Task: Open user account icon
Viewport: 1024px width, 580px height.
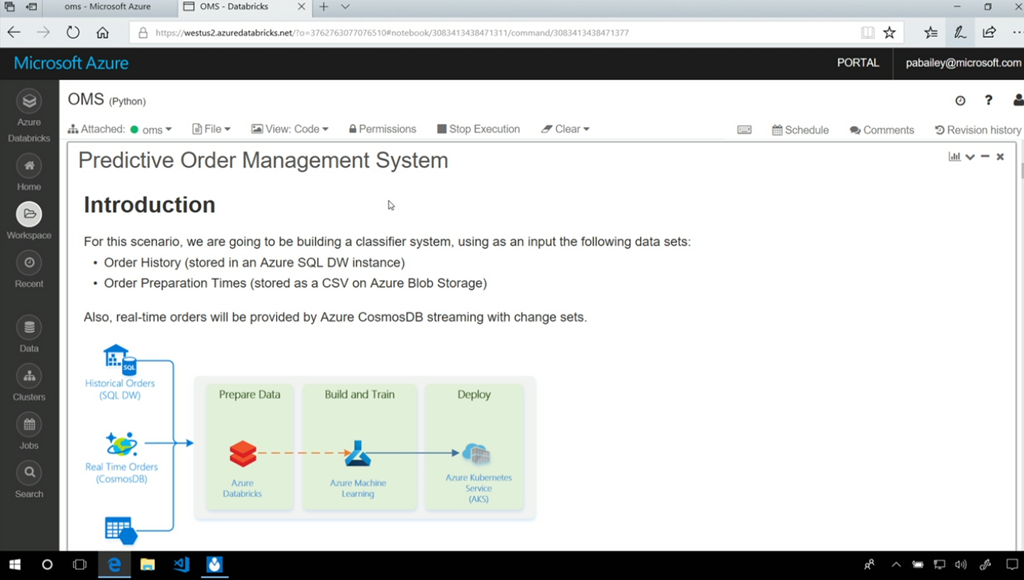Action: 1018,100
